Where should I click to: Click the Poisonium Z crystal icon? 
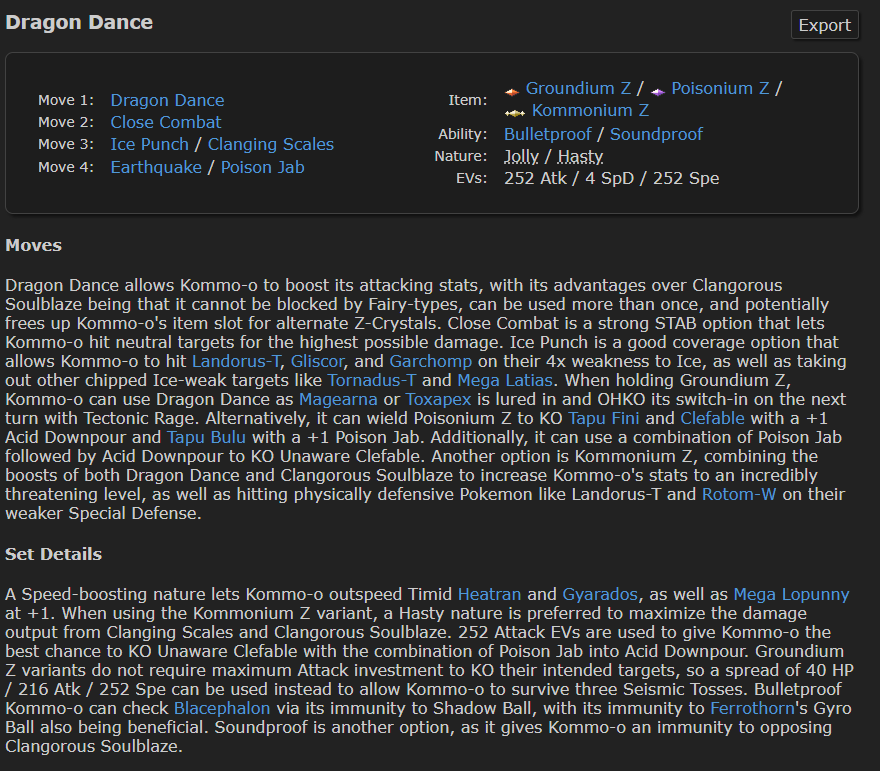pyautogui.click(x=658, y=89)
